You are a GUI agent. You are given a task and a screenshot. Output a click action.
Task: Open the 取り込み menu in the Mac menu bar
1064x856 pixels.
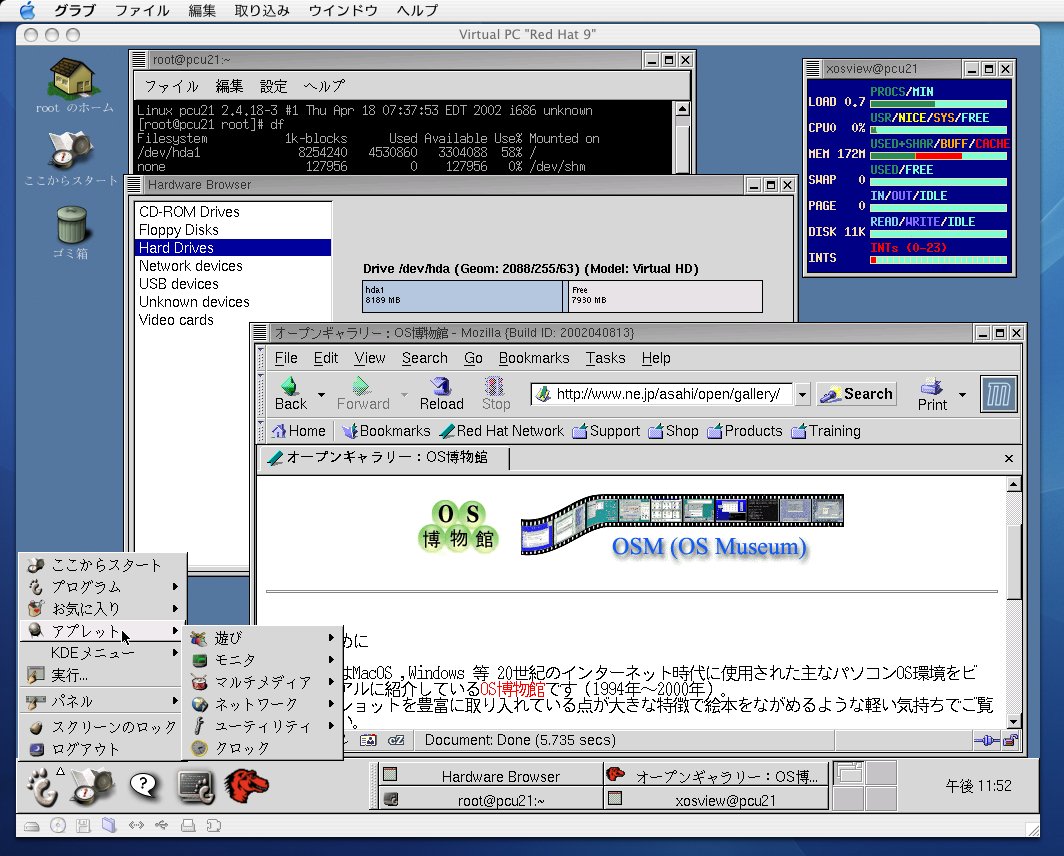coord(262,10)
